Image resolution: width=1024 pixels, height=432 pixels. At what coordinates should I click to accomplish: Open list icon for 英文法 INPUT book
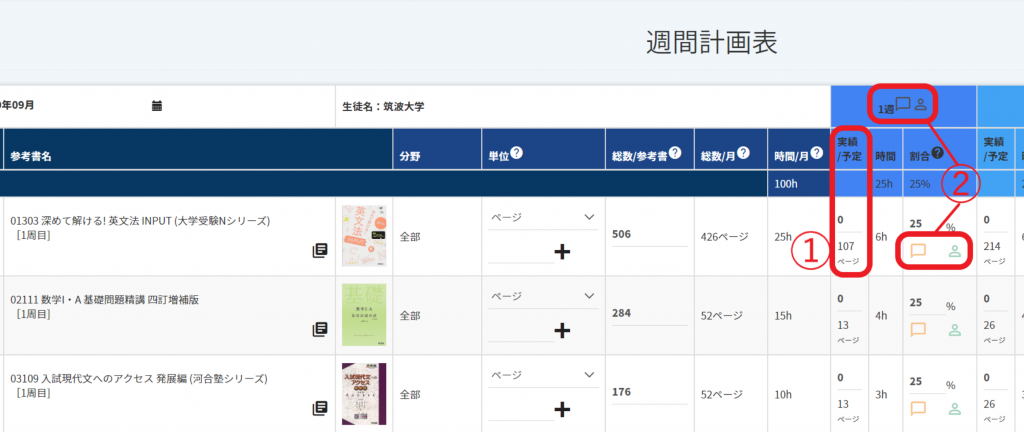tap(320, 251)
